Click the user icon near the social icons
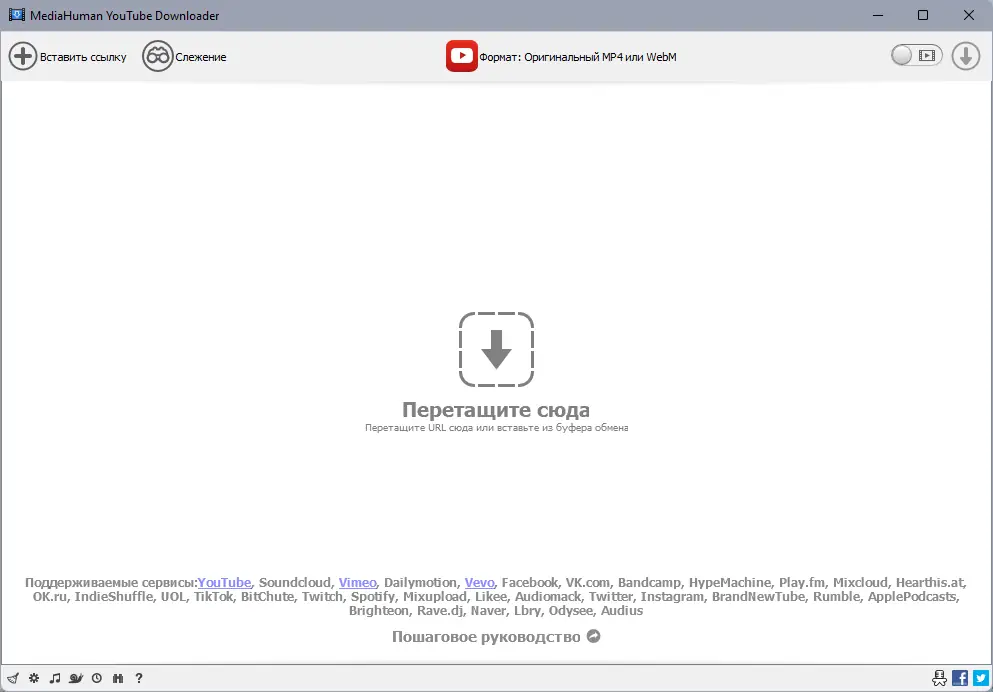The height and width of the screenshot is (692, 993). click(939, 678)
